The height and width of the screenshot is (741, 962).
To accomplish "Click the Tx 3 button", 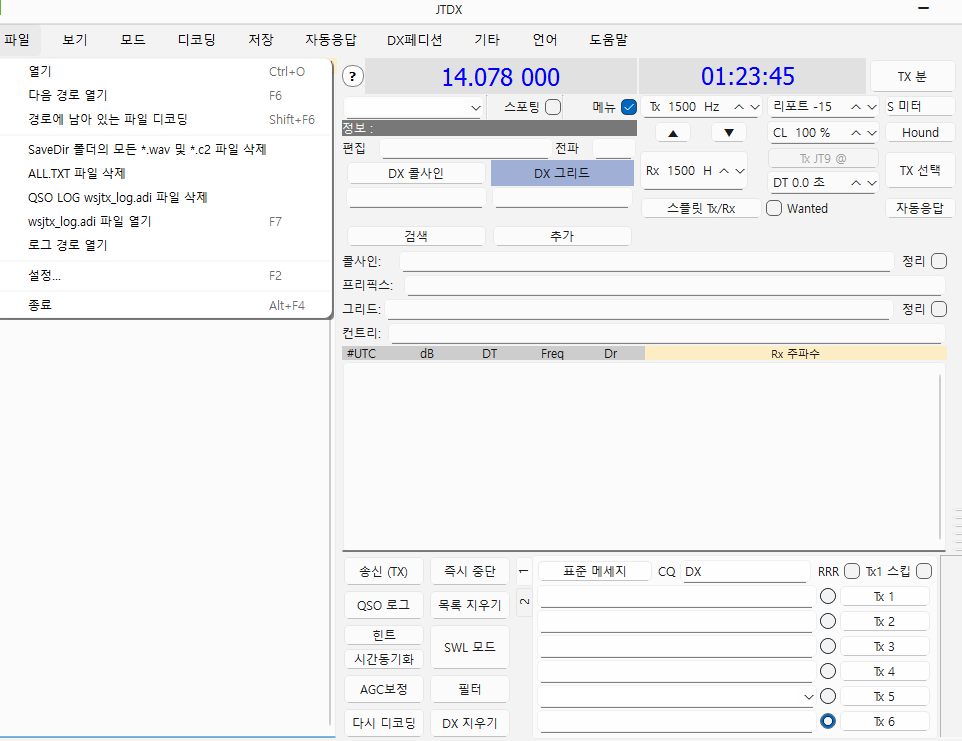I will tap(884, 647).
